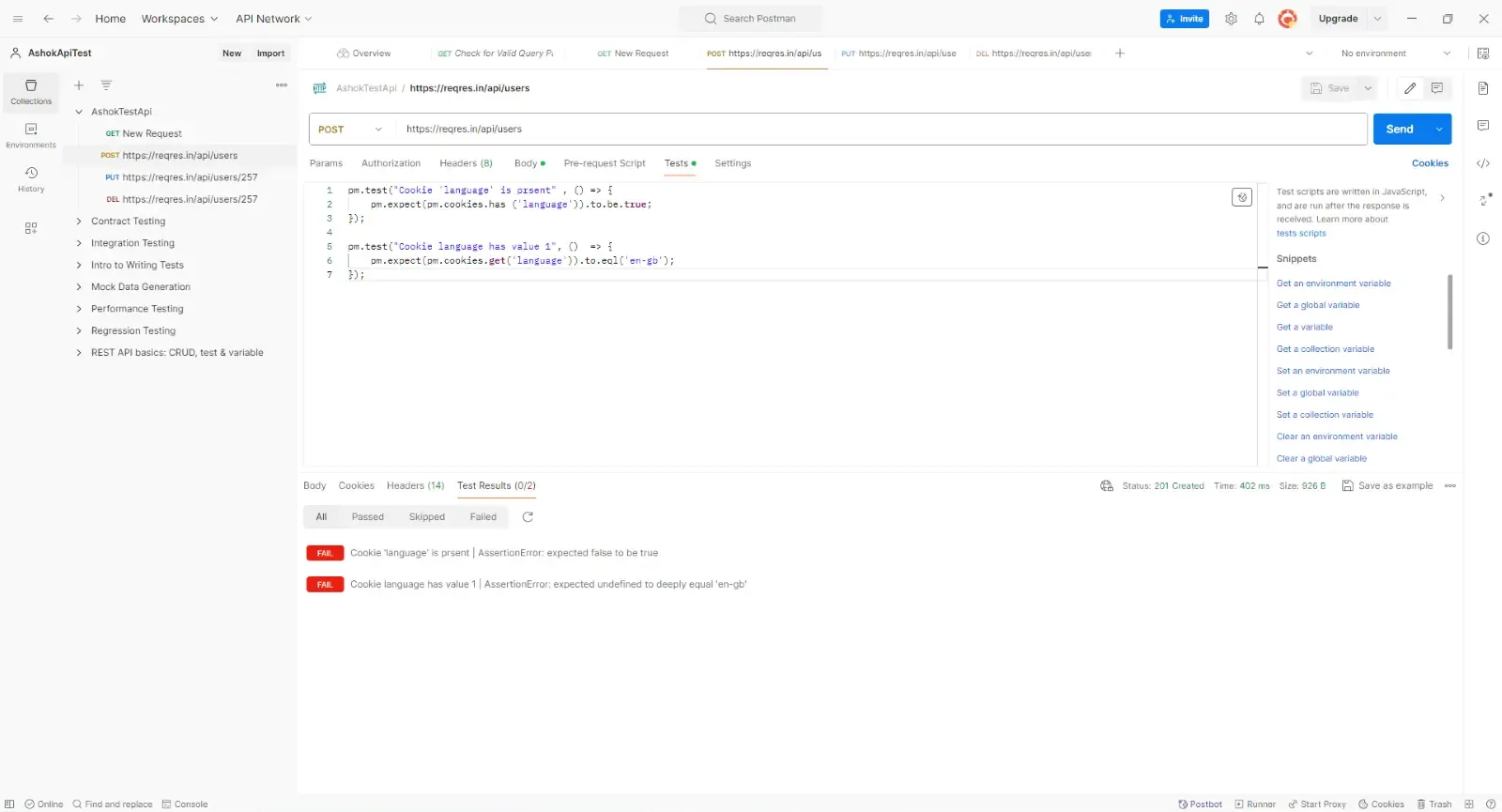1502x812 pixels.
Task: Click the network information globe icon
Action: point(1107,486)
